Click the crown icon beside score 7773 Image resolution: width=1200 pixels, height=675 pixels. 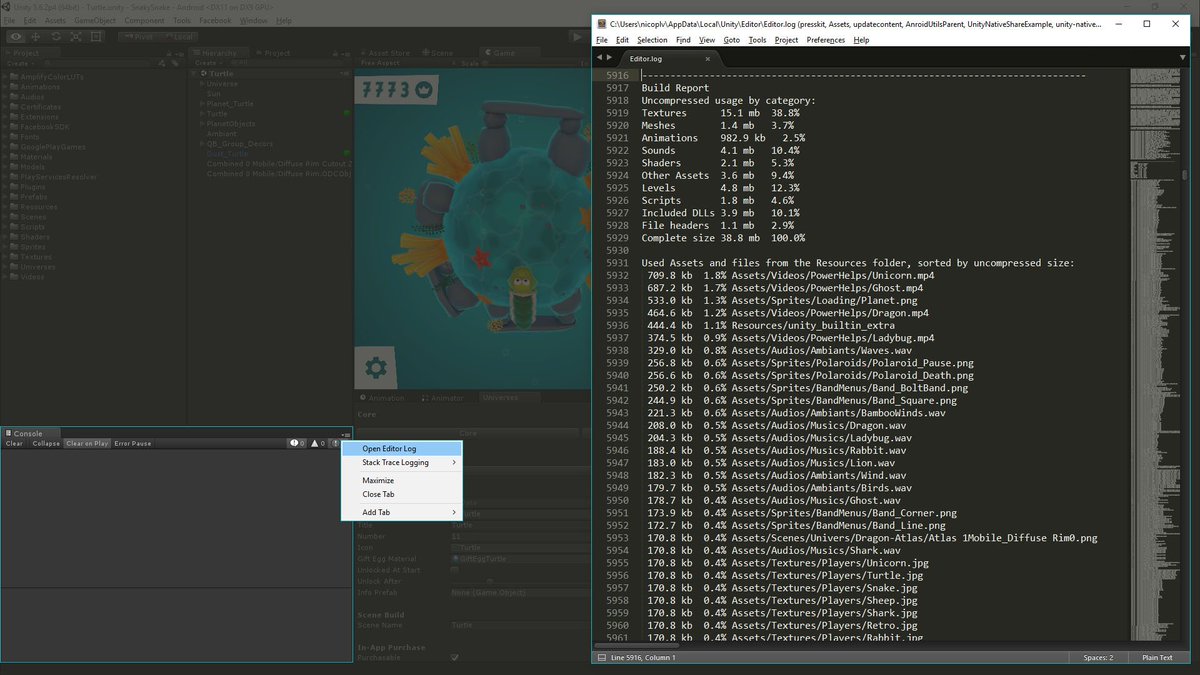[424, 91]
